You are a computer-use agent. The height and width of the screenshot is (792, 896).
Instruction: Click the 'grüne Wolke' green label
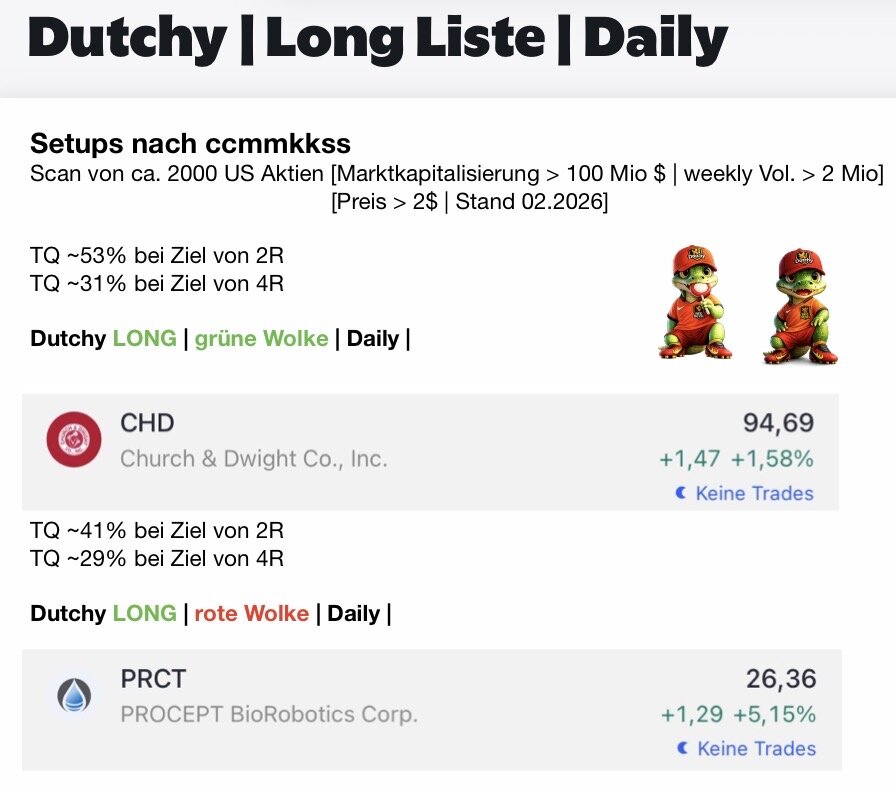coord(261,338)
